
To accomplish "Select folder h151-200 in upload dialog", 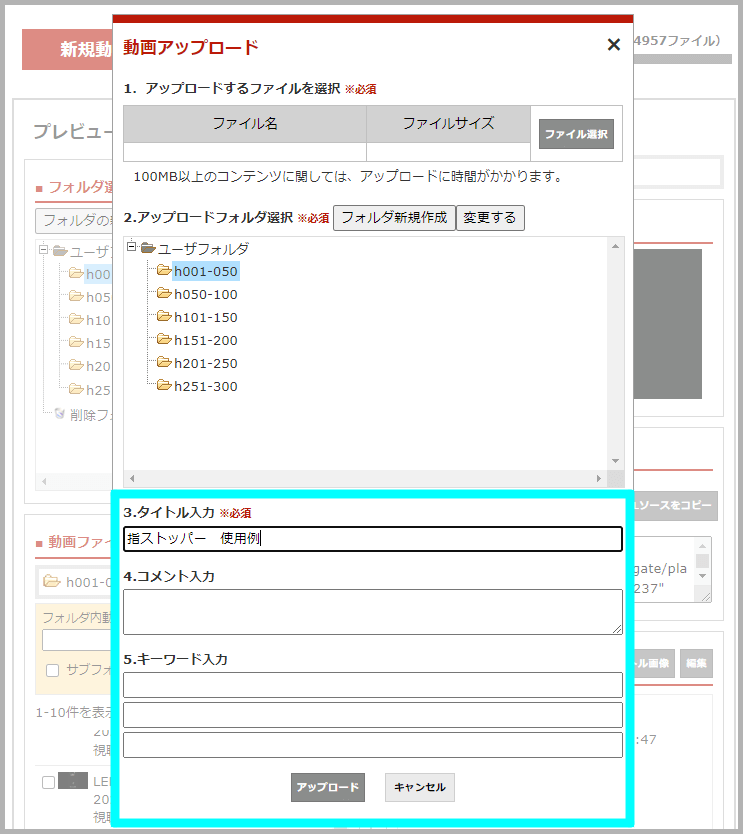I will 205,340.
